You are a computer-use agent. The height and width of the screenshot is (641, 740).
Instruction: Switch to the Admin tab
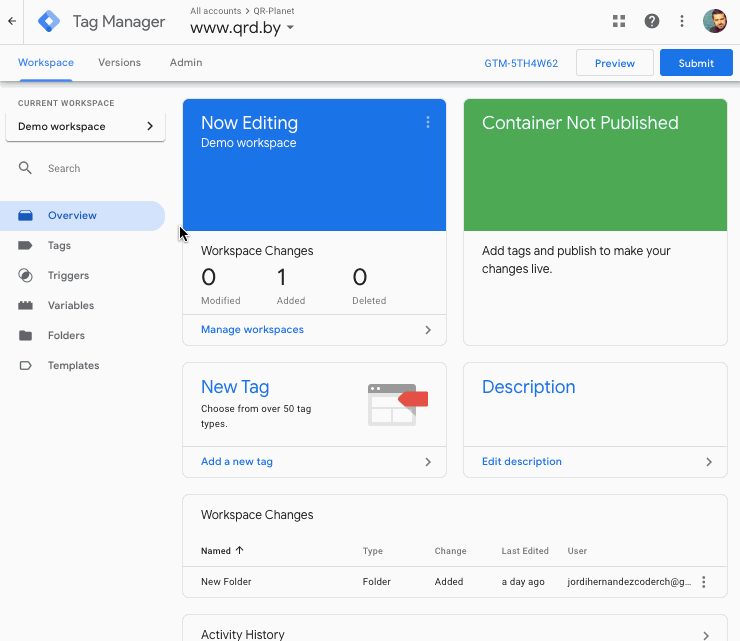pyautogui.click(x=186, y=63)
